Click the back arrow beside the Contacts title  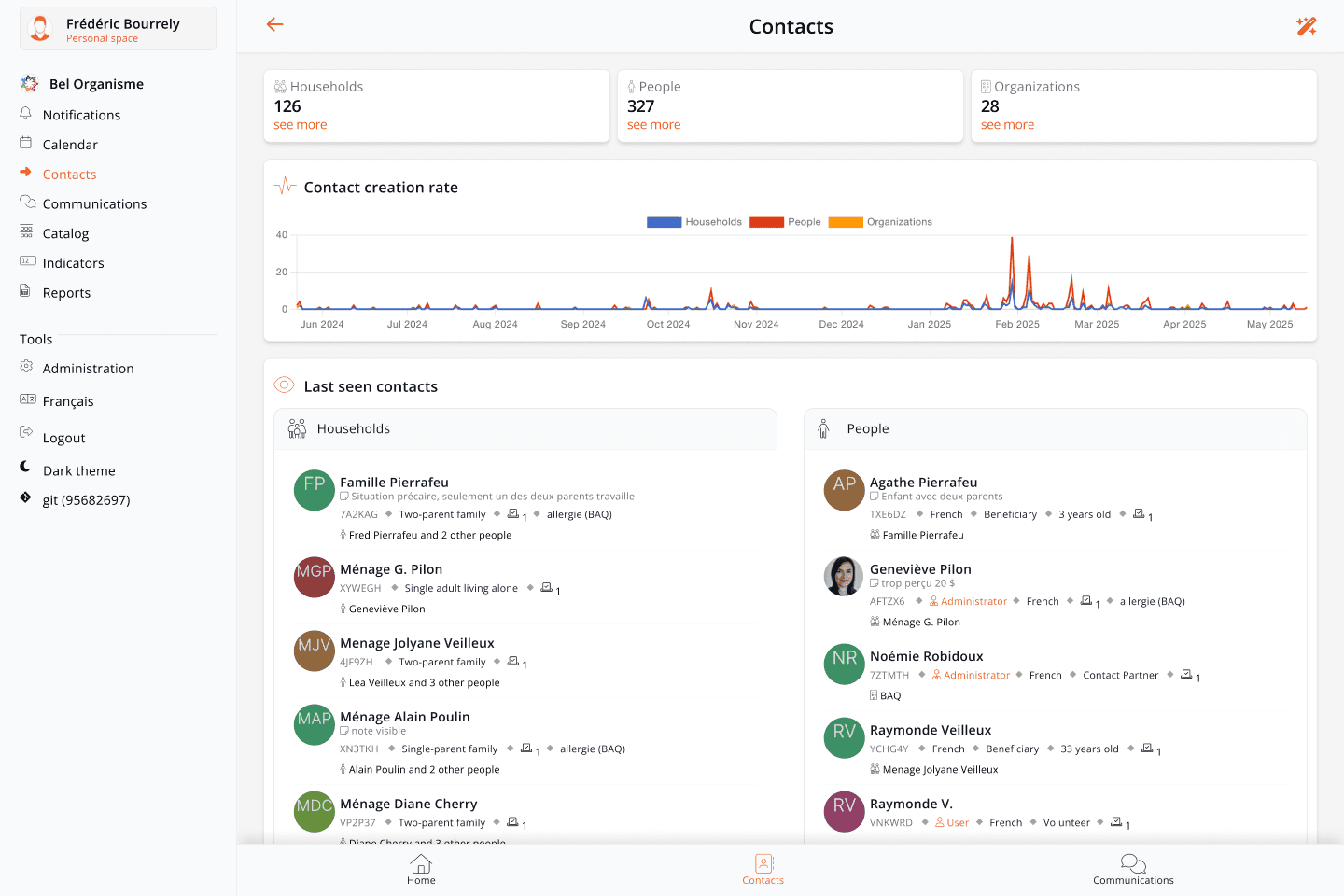274,25
